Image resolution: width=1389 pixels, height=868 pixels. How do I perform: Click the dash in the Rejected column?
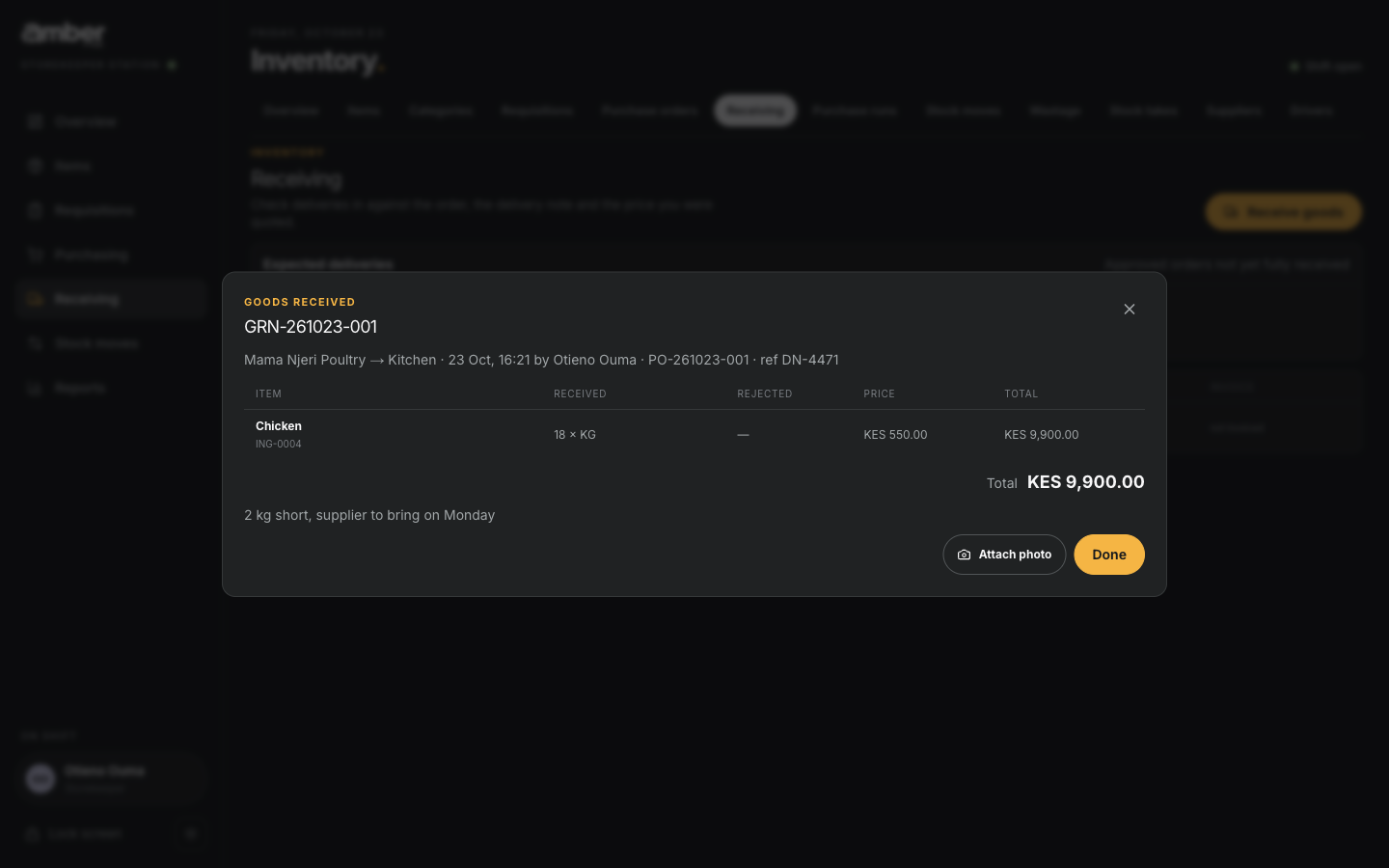tap(743, 435)
